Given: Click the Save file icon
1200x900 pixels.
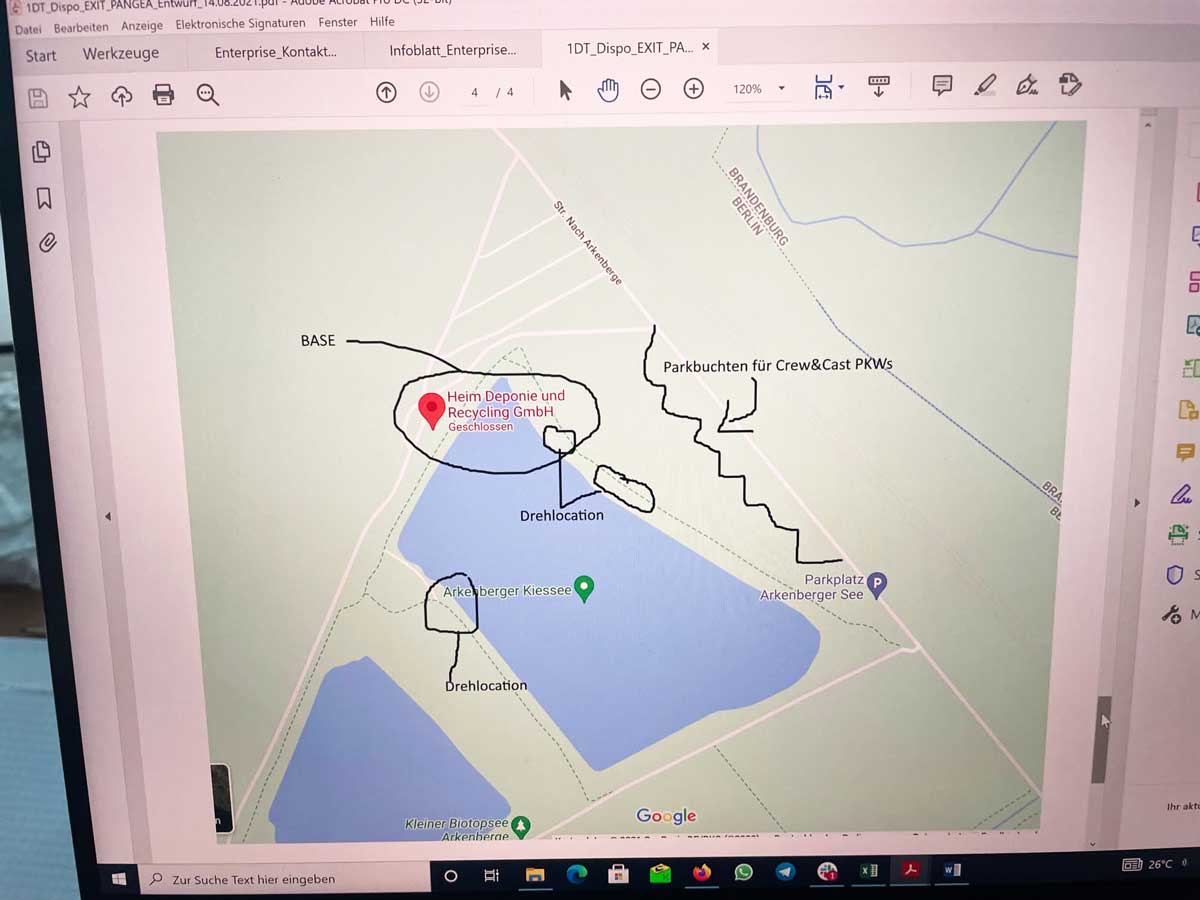Looking at the screenshot, I should (x=38, y=97).
